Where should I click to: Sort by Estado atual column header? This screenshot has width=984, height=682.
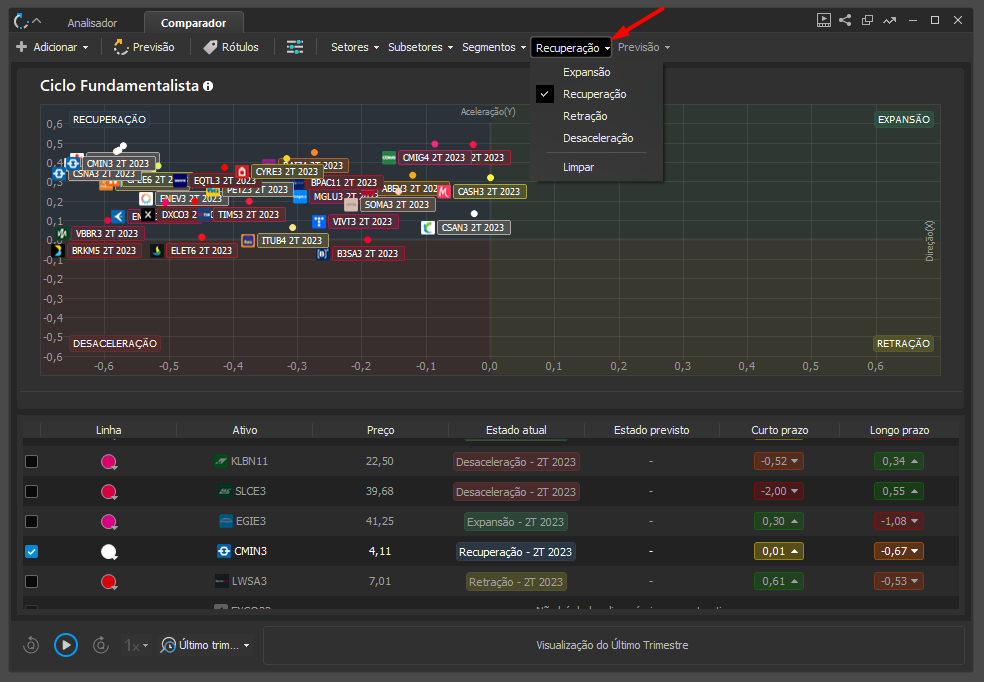pos(516,430)
